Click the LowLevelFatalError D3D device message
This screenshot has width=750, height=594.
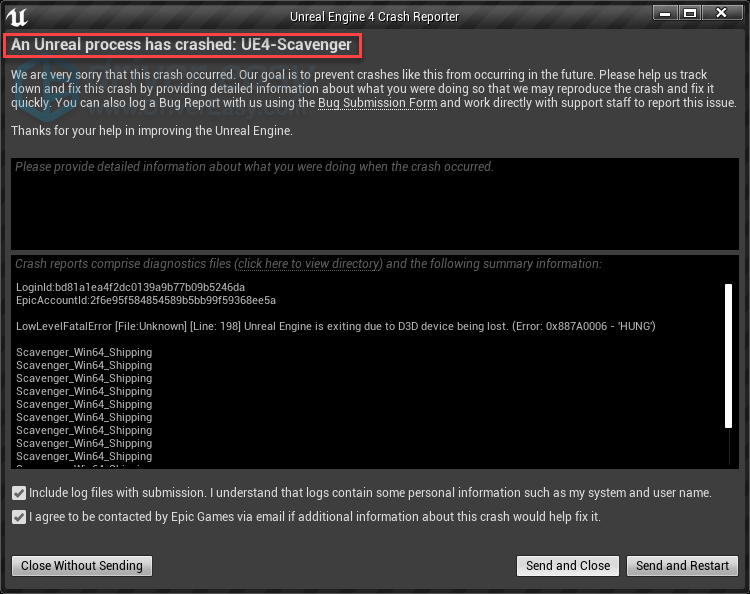click(x=335, y=327)
